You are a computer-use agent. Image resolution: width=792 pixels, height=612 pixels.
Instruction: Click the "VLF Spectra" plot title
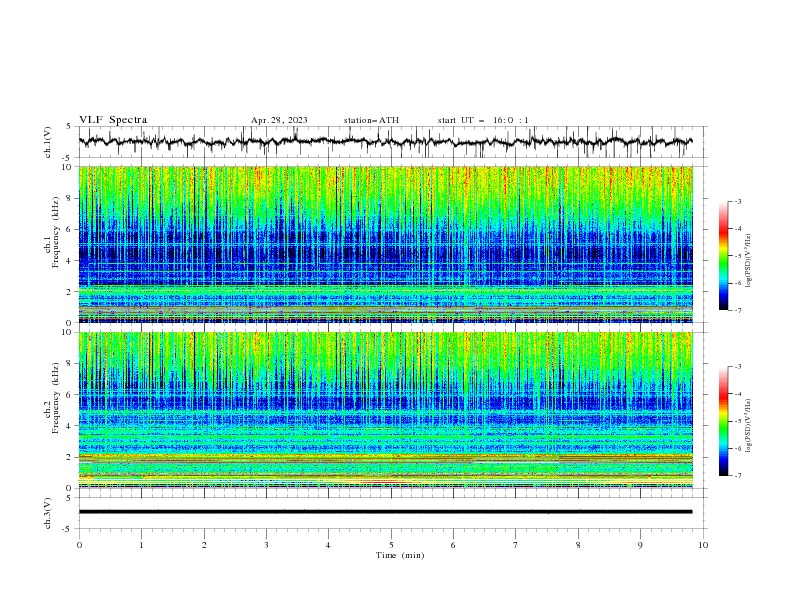coord(113,120)
